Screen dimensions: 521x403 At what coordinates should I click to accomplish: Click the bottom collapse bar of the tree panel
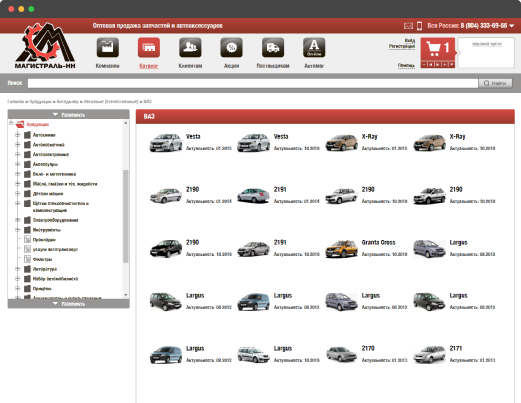click(69, 304)
